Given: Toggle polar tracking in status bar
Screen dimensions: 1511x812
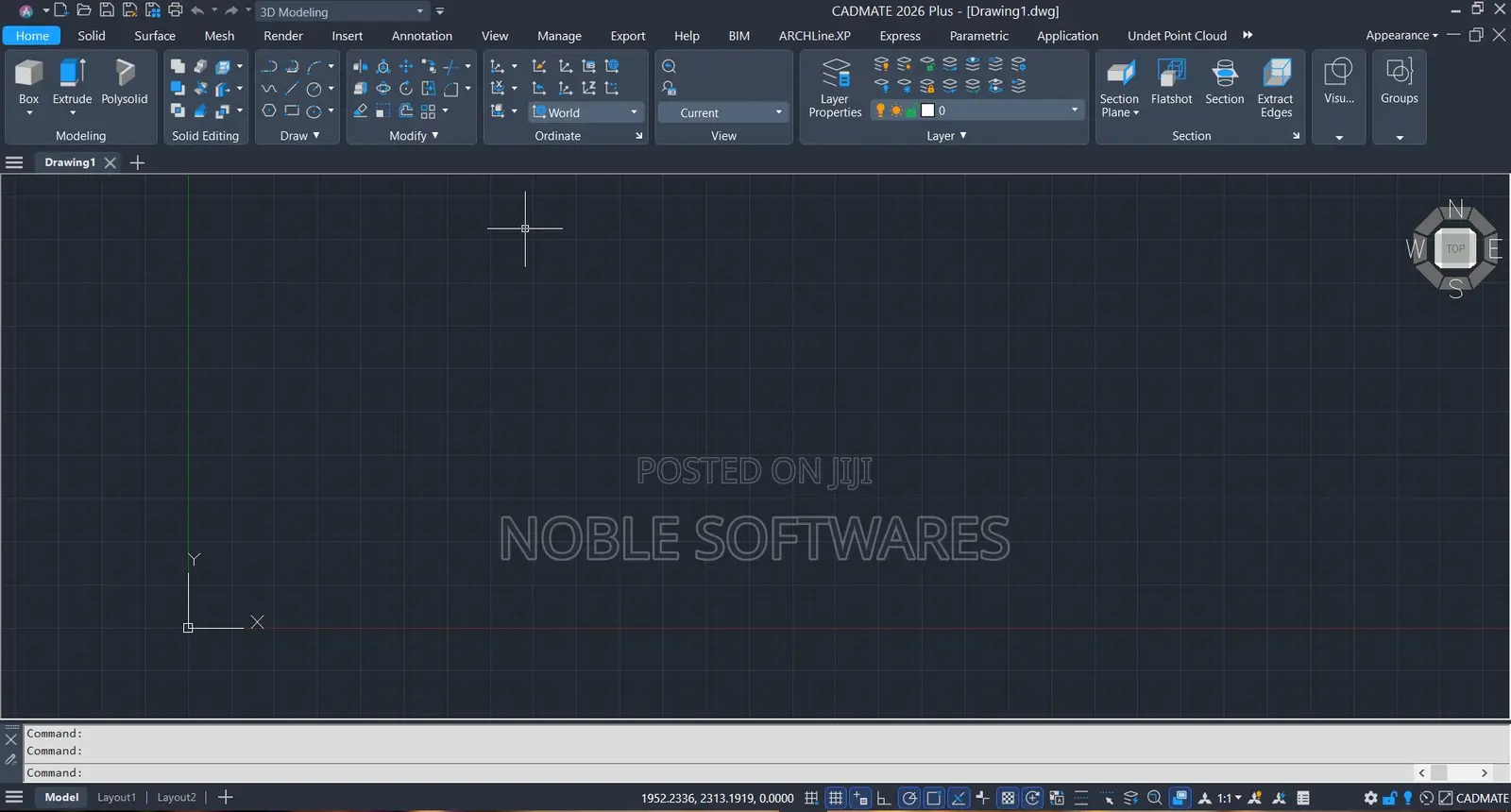Looking at the screenshot, I should coord(909,798).
